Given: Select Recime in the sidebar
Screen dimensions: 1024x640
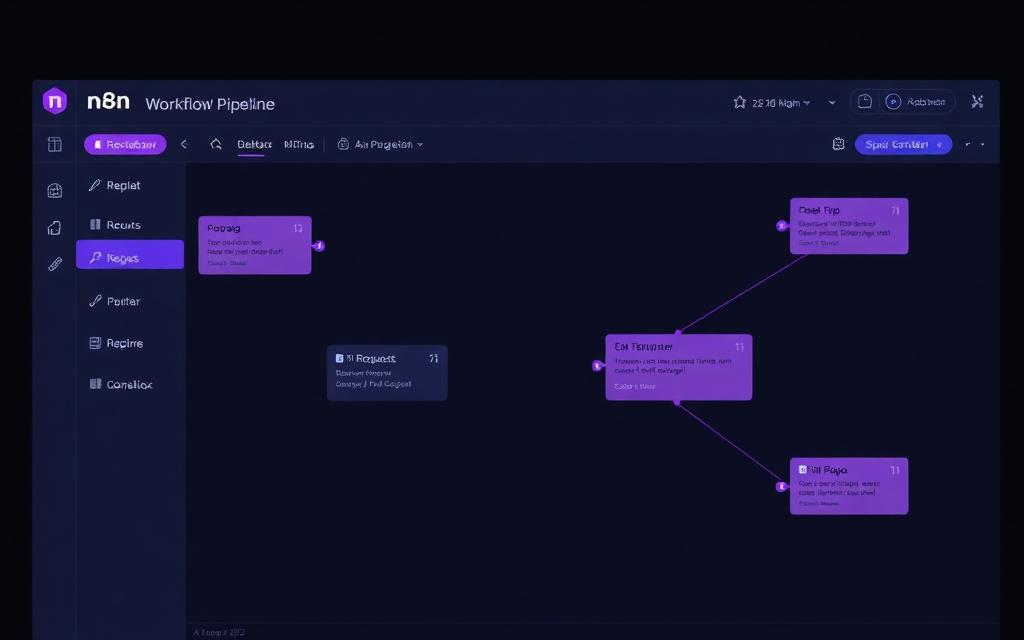Looking at the screenshot, I should [130, 343].
